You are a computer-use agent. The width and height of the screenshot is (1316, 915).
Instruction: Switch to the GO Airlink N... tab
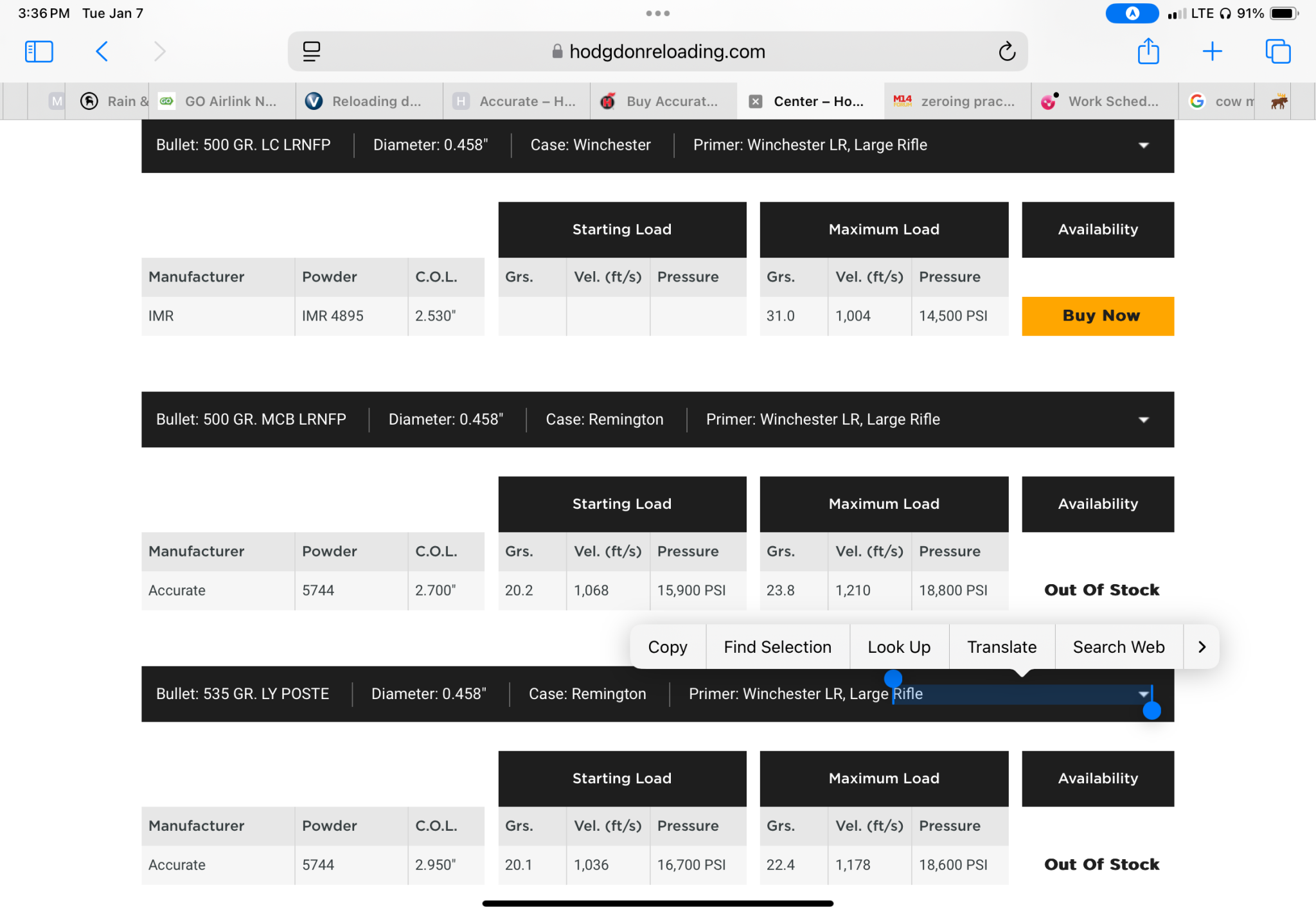(222, 102)
